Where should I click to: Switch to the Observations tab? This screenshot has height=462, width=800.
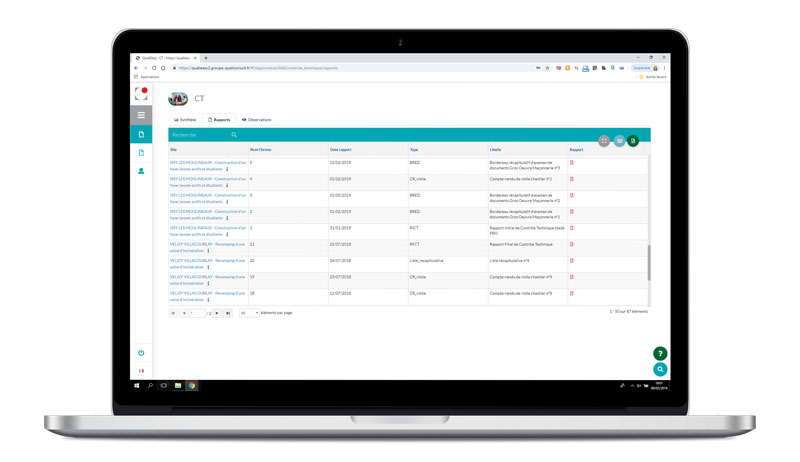(x=256, y=119)
